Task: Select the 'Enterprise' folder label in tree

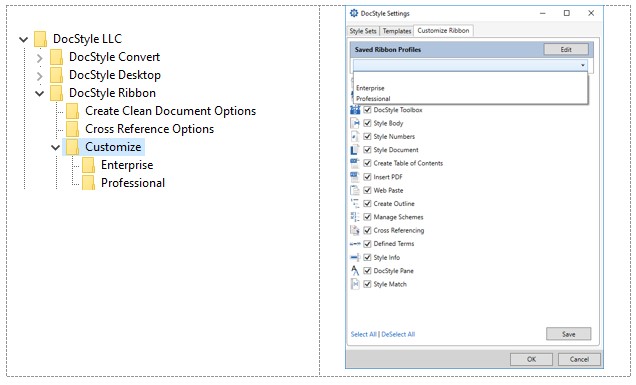Action: point(127,165)
